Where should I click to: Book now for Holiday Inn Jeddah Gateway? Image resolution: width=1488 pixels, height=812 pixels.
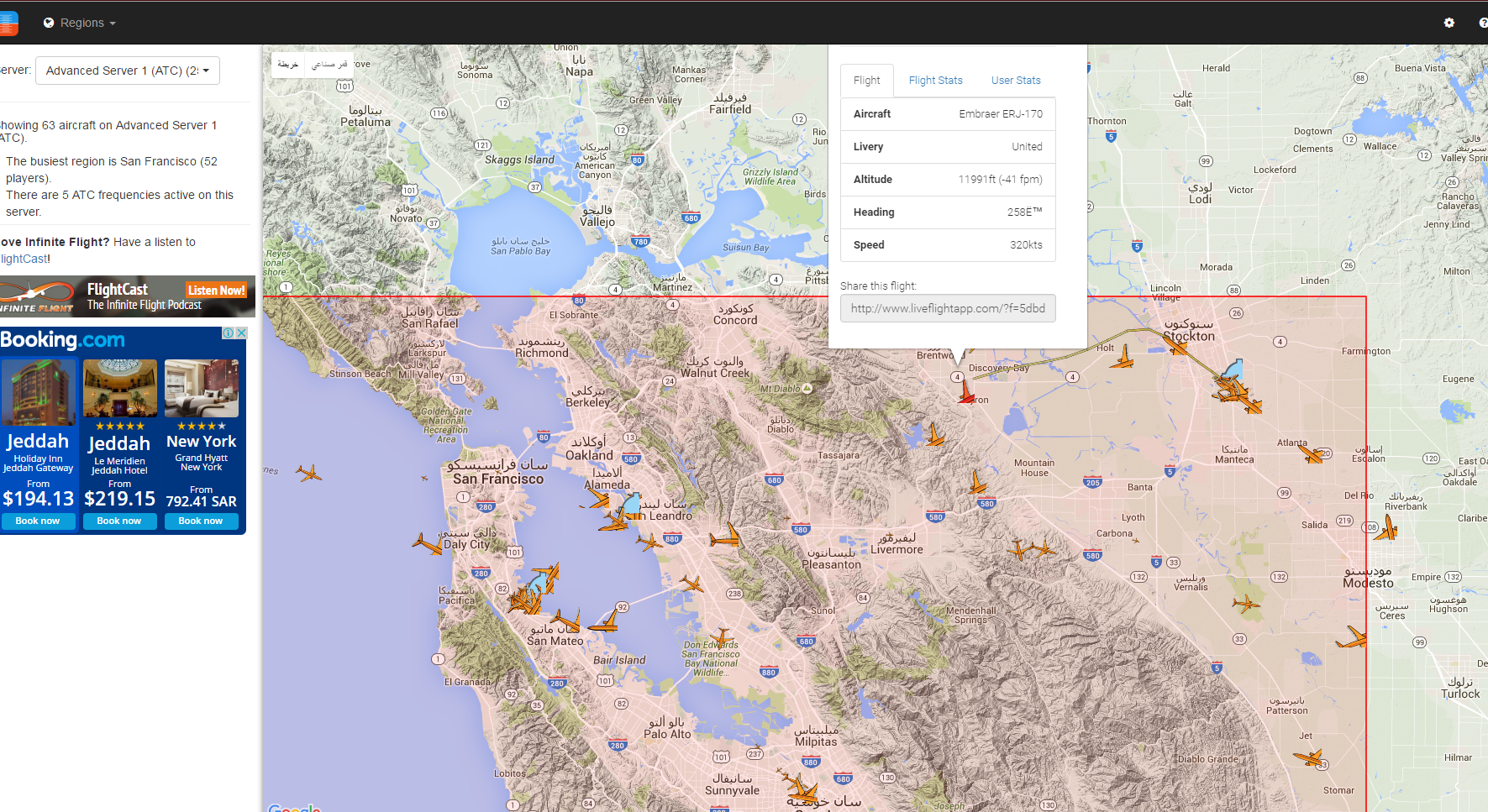pos(38,521)
